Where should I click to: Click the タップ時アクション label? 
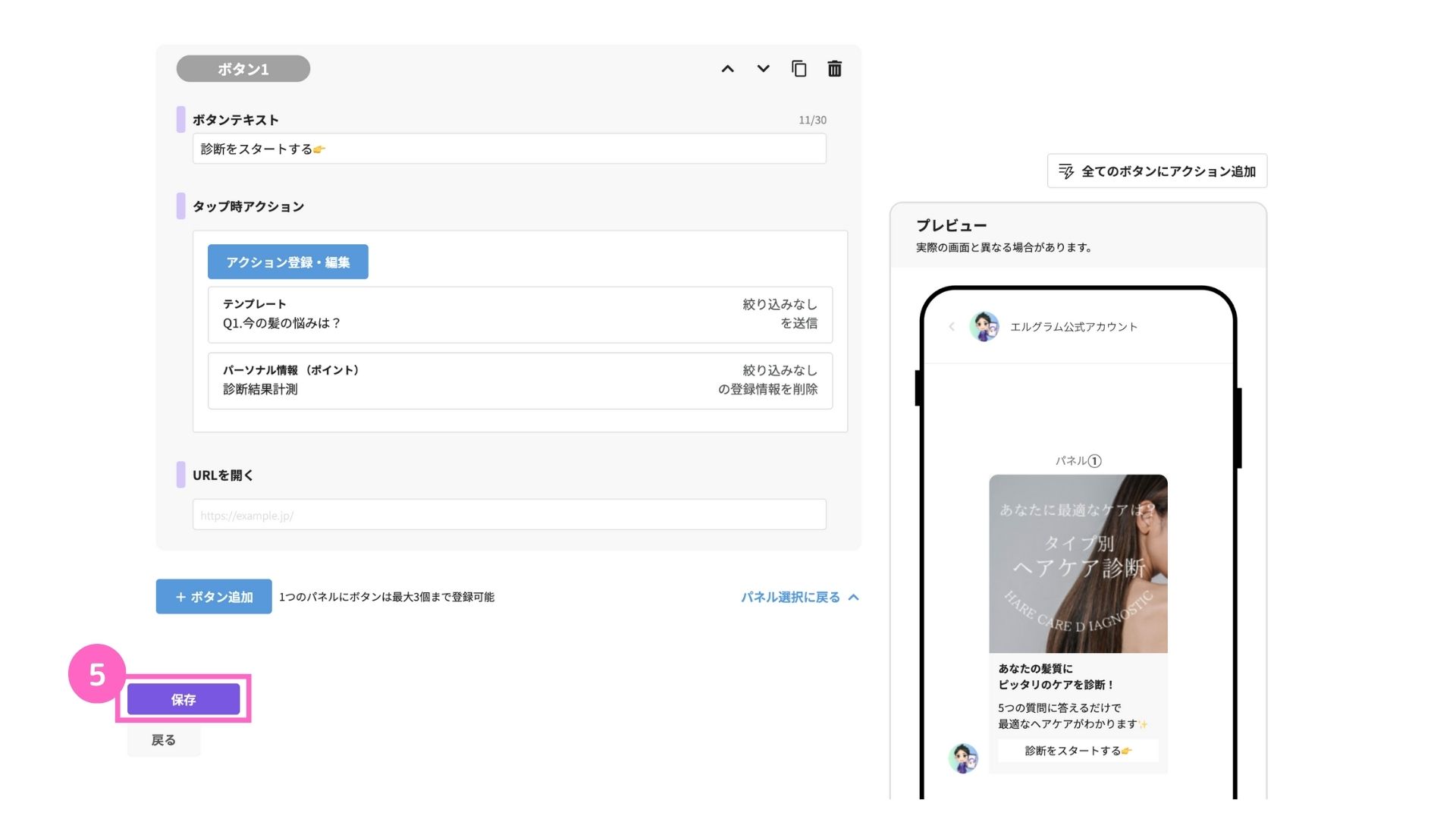tap(248, 206)
